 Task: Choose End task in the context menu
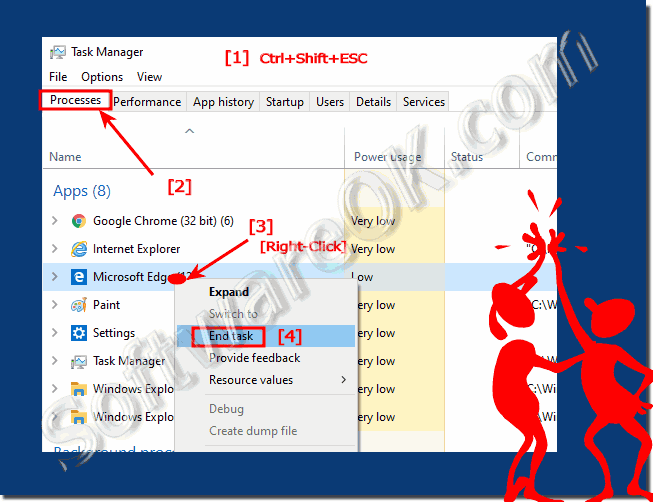267,336
